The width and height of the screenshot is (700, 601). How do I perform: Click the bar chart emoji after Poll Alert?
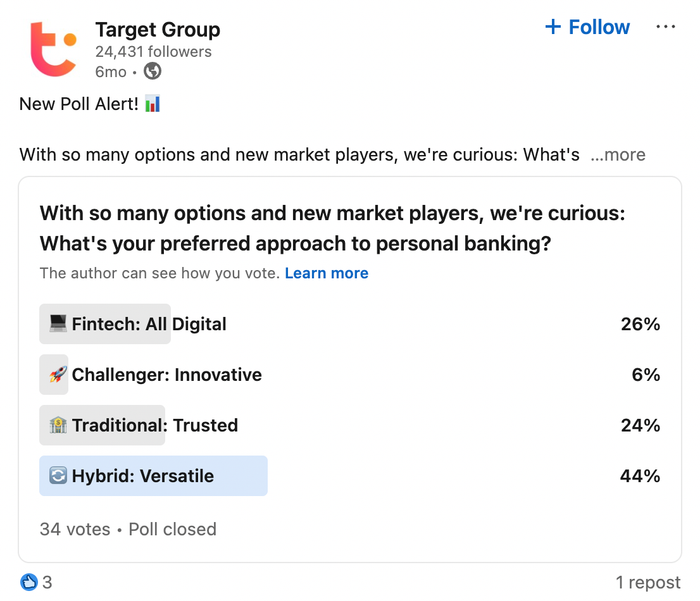(x=152, y=104)
